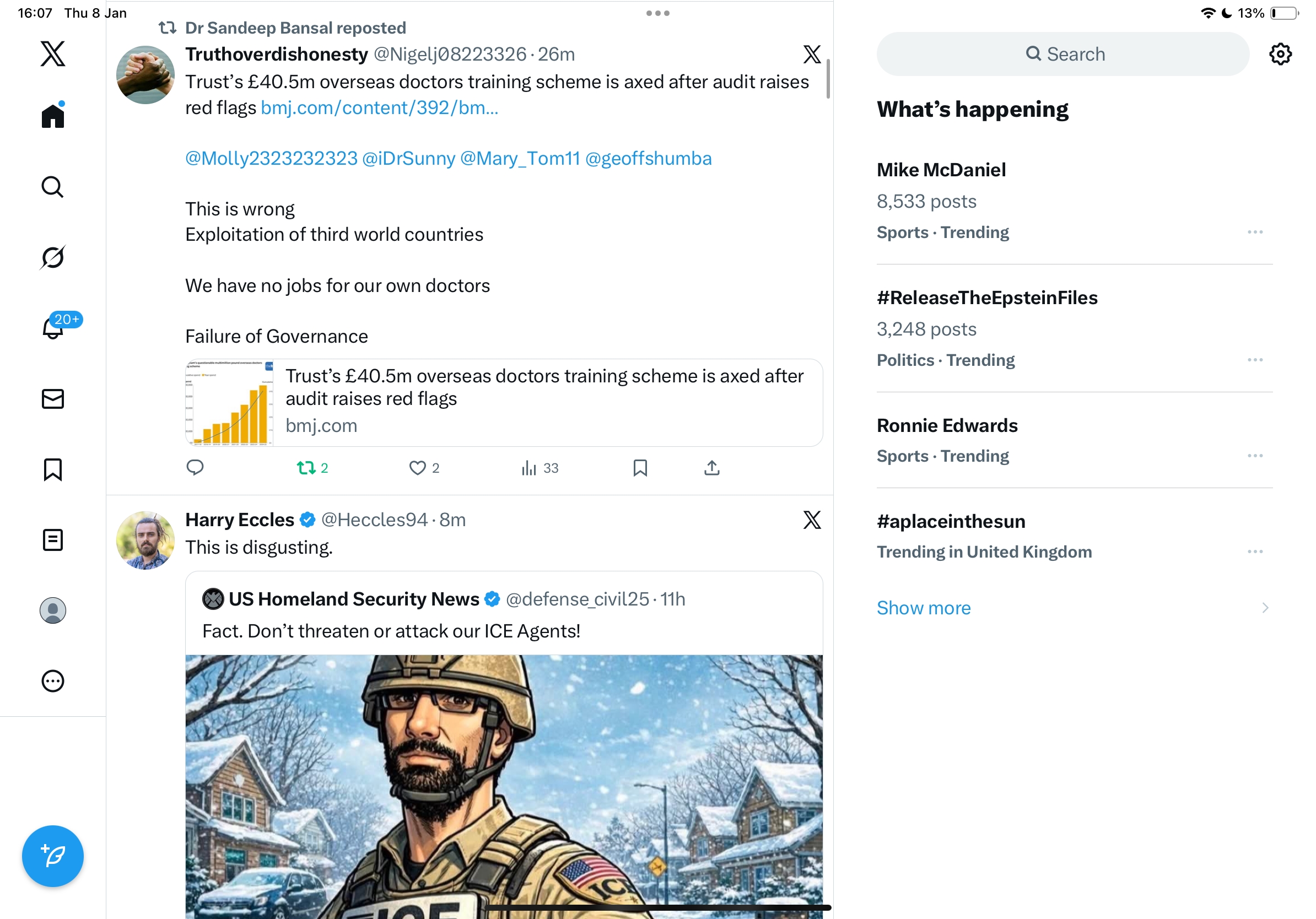The width and height of the screenshot is (1316, 919).
Task: Open the bmj.com article link in tweet
Action: 379,108
